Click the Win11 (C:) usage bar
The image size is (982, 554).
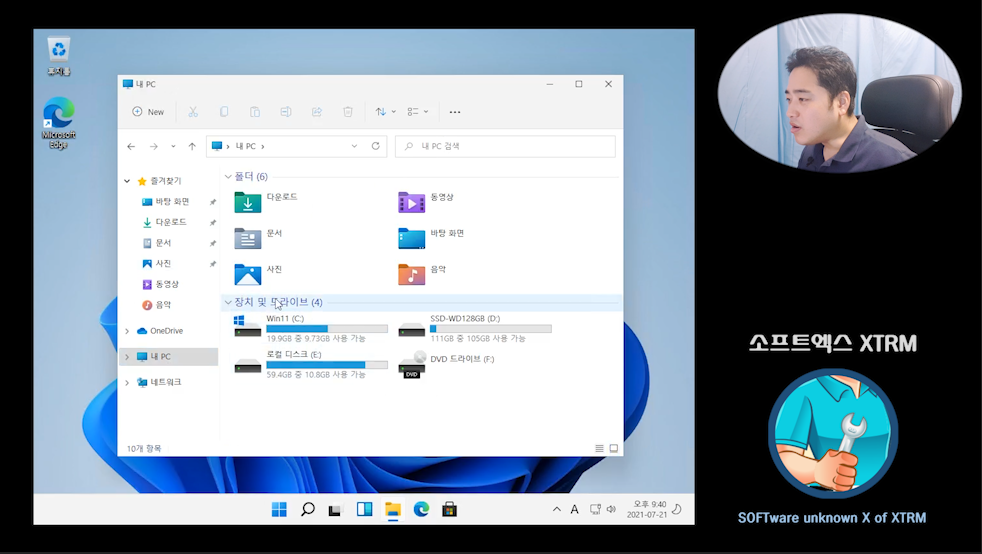coord(327,329)
